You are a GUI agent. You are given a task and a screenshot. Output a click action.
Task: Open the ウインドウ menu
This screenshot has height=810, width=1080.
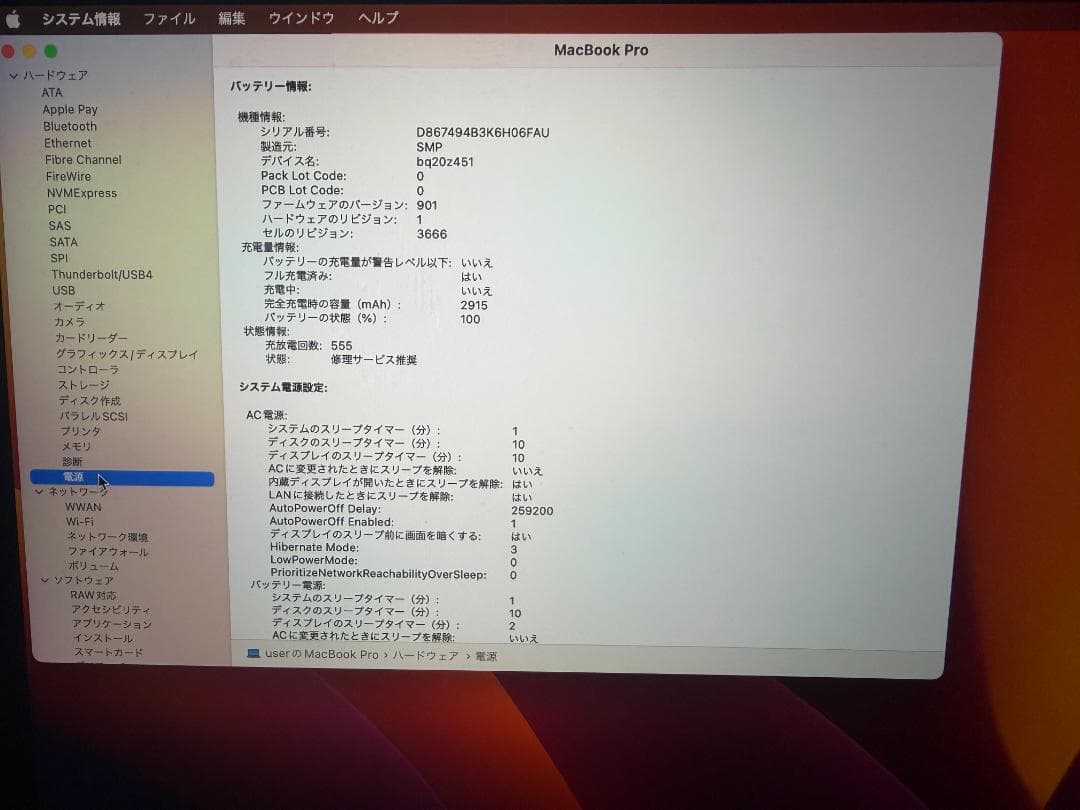point(301,17)
